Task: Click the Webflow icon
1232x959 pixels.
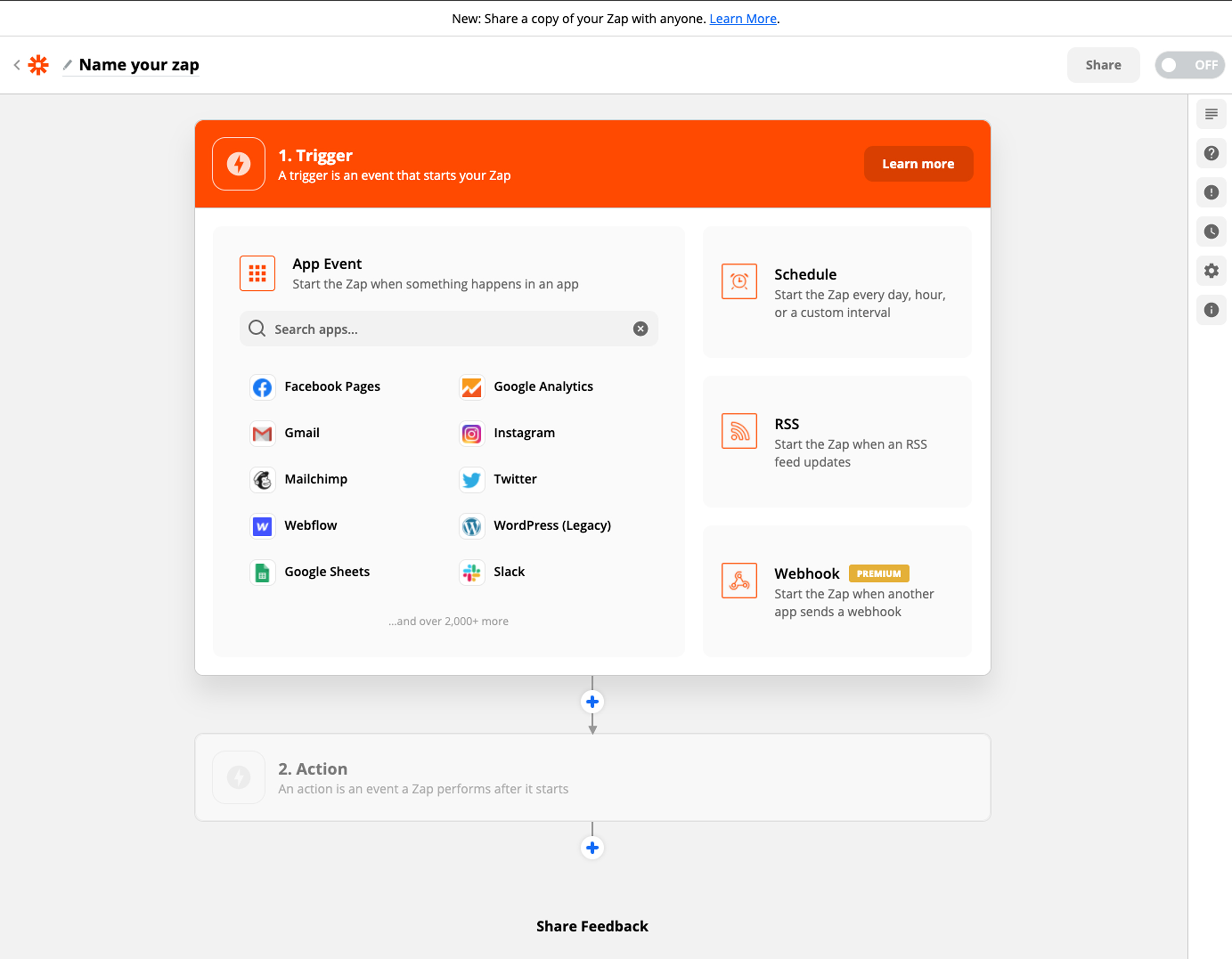Action: point(262,526)
